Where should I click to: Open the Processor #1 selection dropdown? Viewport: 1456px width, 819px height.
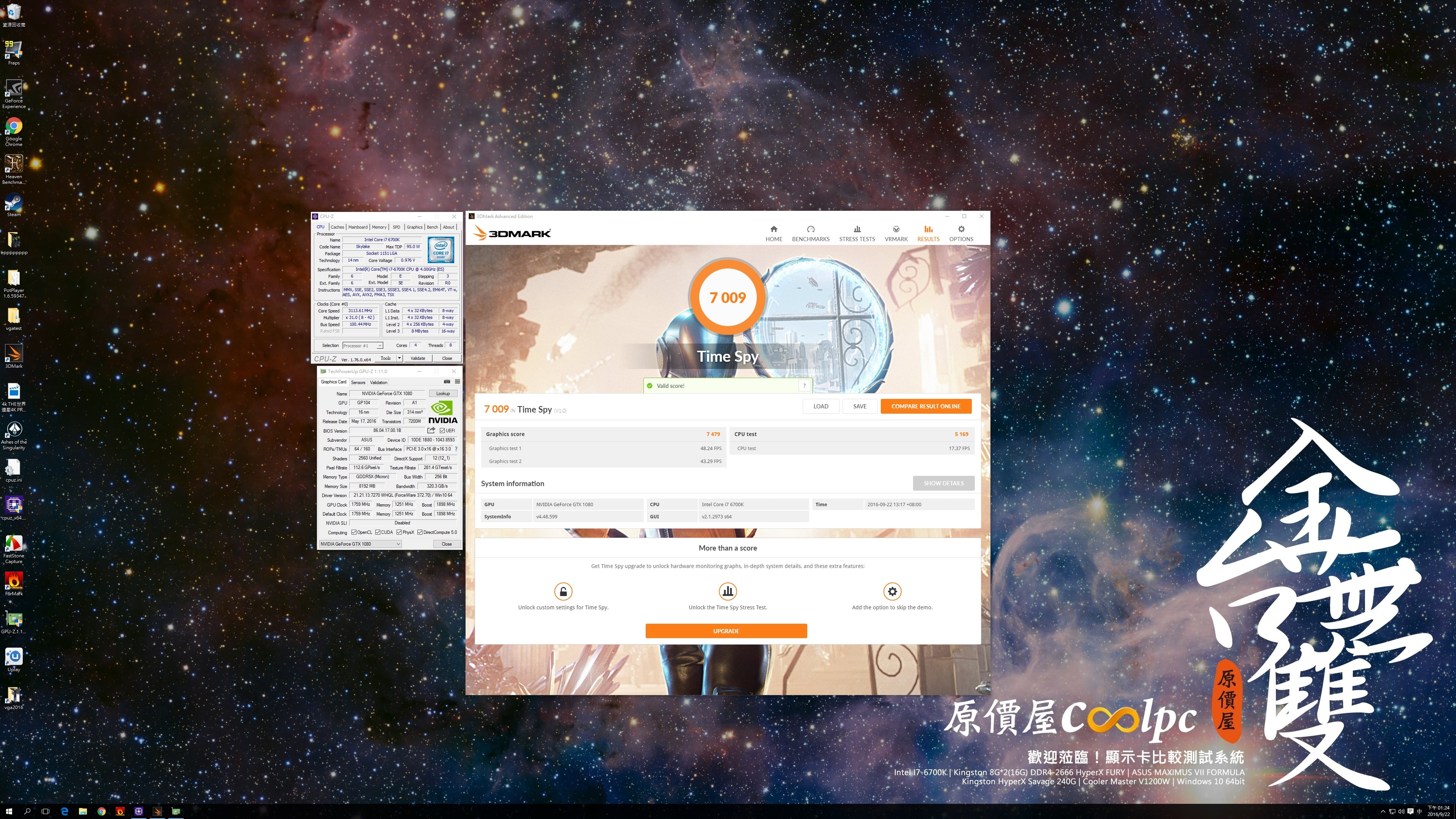coord(362,345)
